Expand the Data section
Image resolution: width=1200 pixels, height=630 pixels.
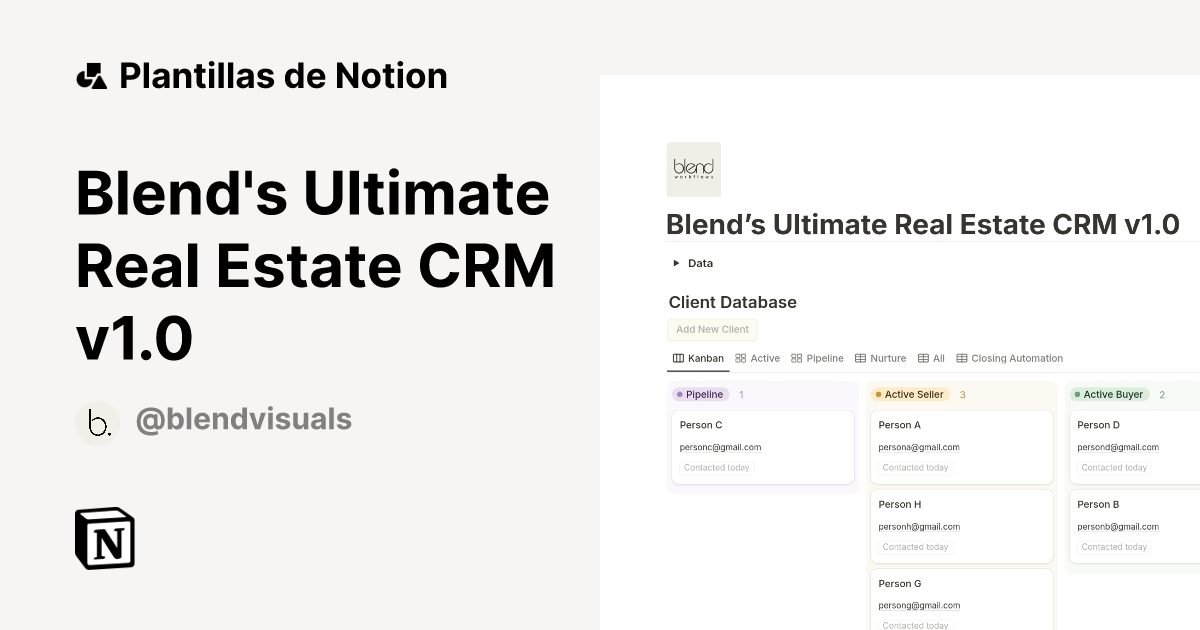[676, 263]
